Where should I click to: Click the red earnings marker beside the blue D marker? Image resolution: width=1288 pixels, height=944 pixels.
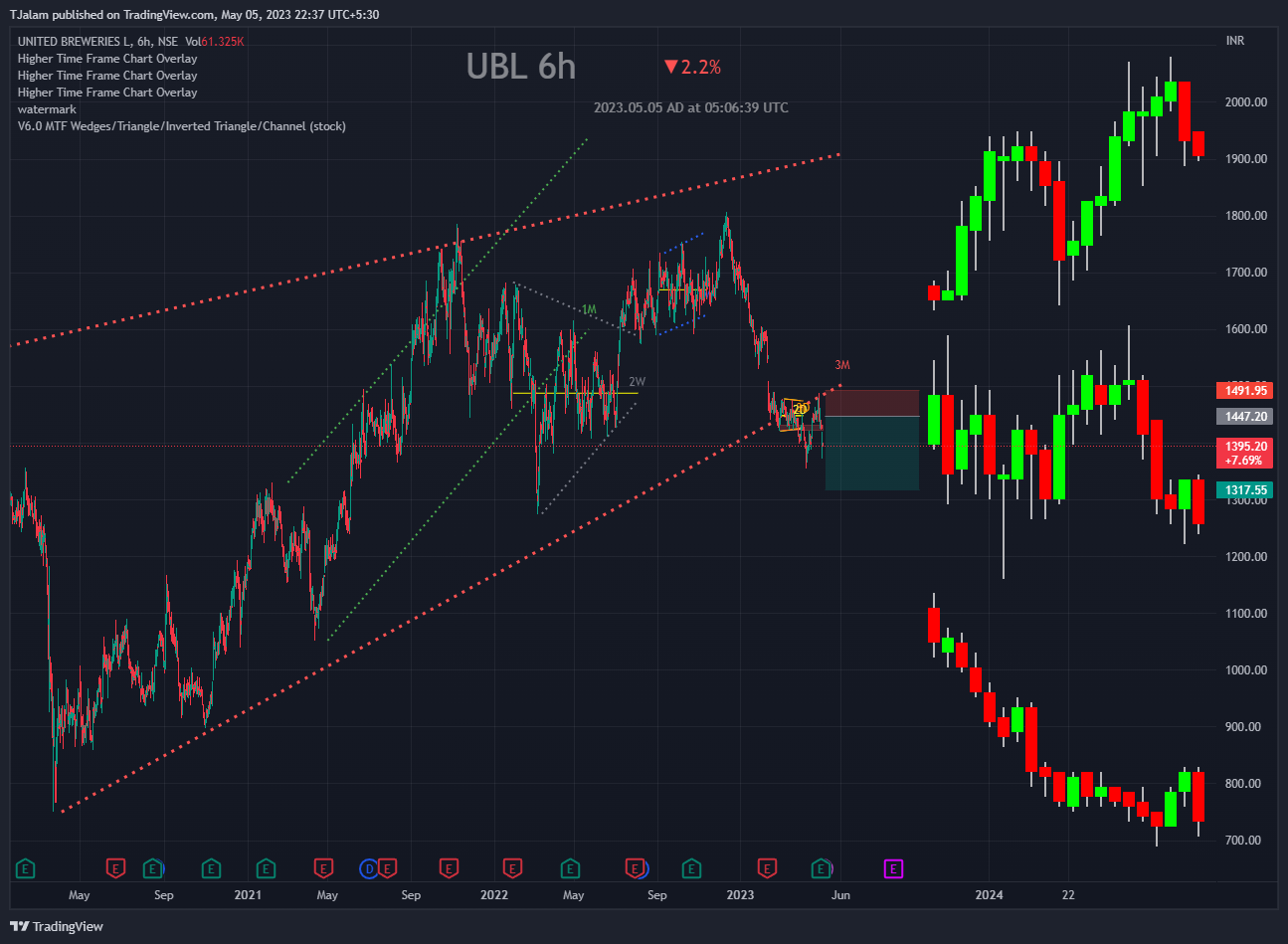tap(387, 869)
